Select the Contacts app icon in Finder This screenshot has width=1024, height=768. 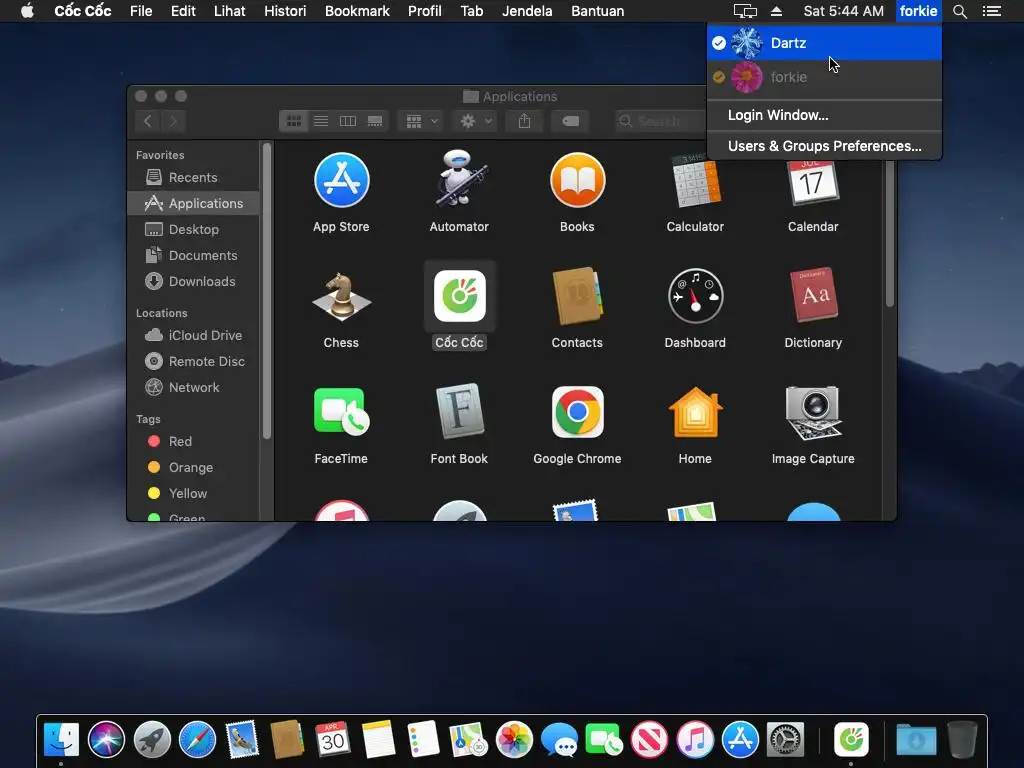pyautogui.click(x=577, y=296)
